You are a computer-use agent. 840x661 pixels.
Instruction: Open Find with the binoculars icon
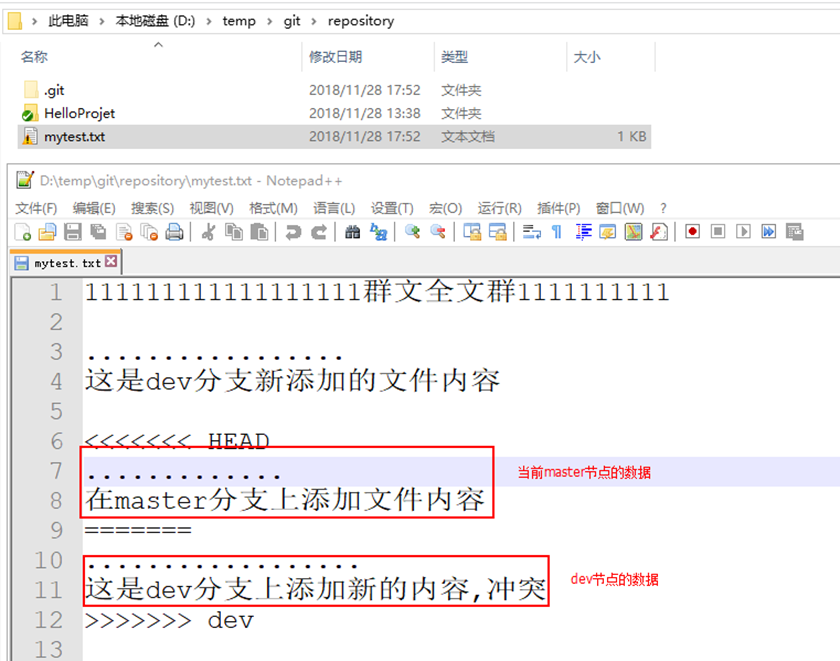352,232
